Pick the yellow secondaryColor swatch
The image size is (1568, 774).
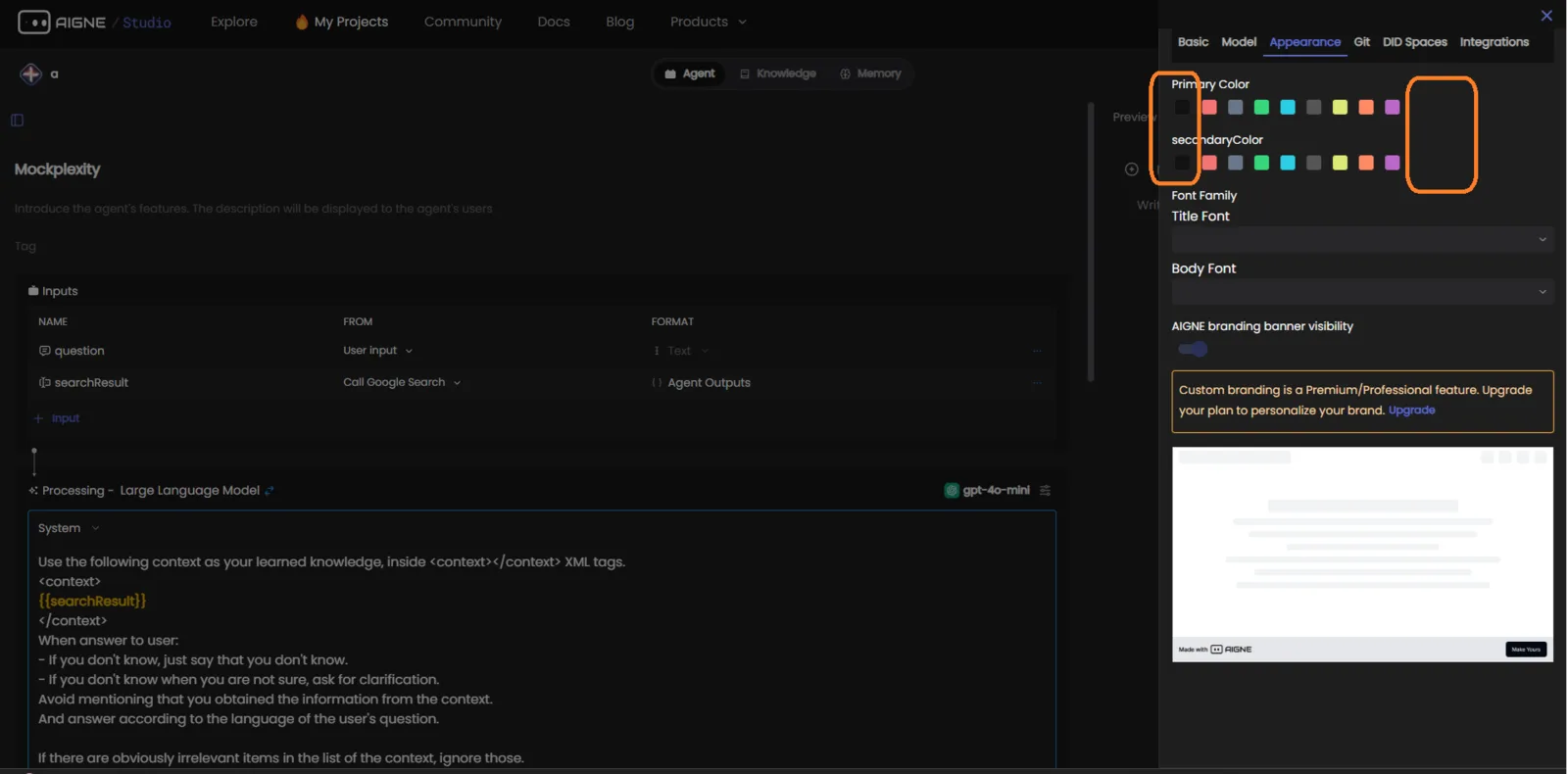point(1340,163)
